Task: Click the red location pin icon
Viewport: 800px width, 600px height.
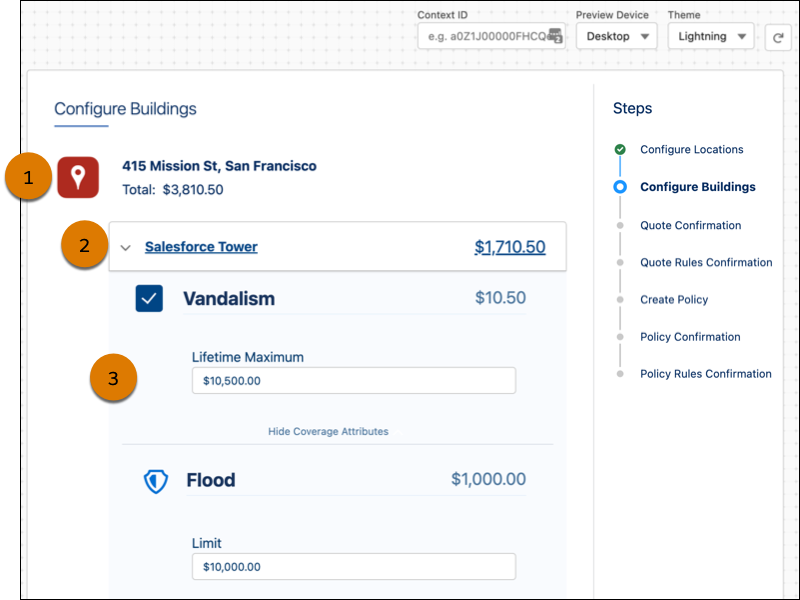Action: pos(78,177)
